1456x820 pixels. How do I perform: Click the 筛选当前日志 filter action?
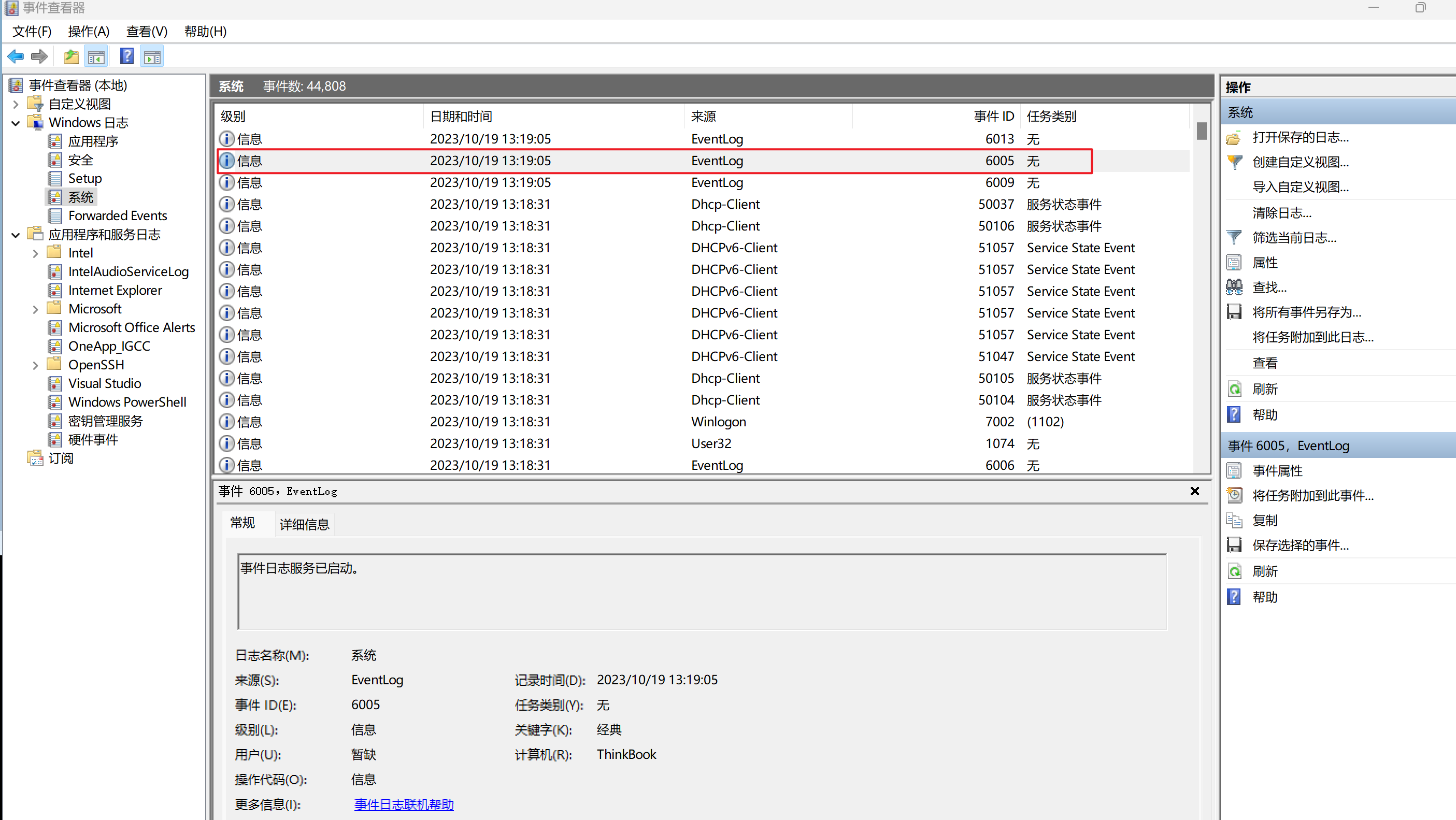pos(1294,238)
